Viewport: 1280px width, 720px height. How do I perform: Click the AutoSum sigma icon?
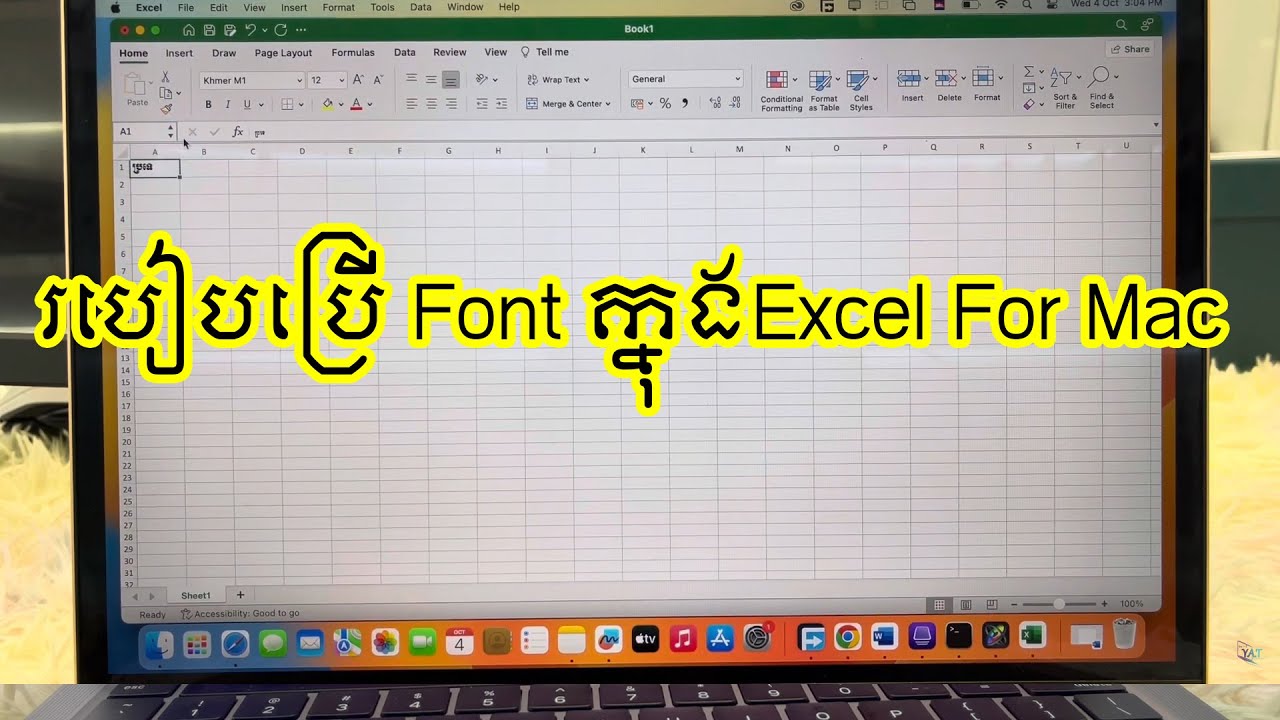1029,73
